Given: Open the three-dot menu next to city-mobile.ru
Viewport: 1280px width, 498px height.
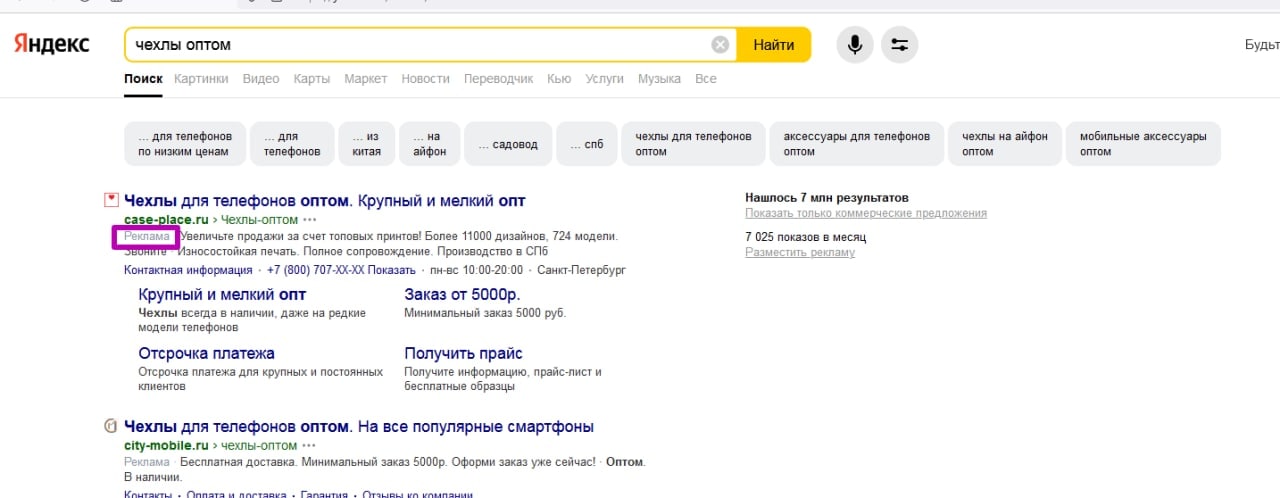Looking at the screenshot, I should tap(309, 445).
